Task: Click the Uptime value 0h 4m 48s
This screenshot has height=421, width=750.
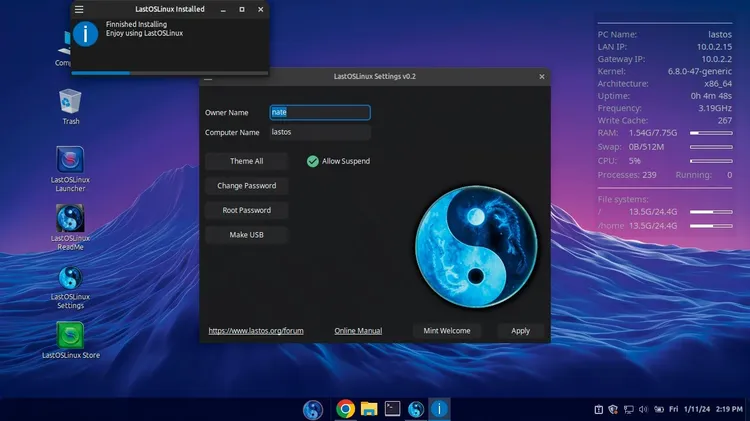Action: pyautogui.click(x=711, y=96)
